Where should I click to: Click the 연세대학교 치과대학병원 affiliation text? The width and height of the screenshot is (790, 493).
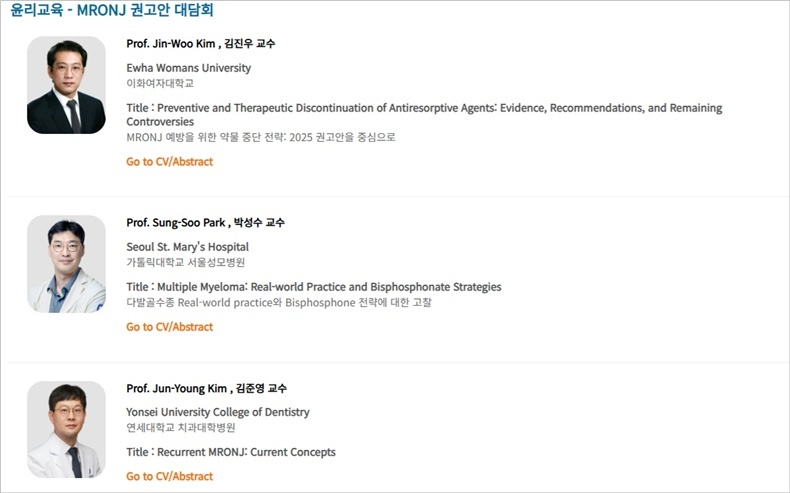coord(181,427)
